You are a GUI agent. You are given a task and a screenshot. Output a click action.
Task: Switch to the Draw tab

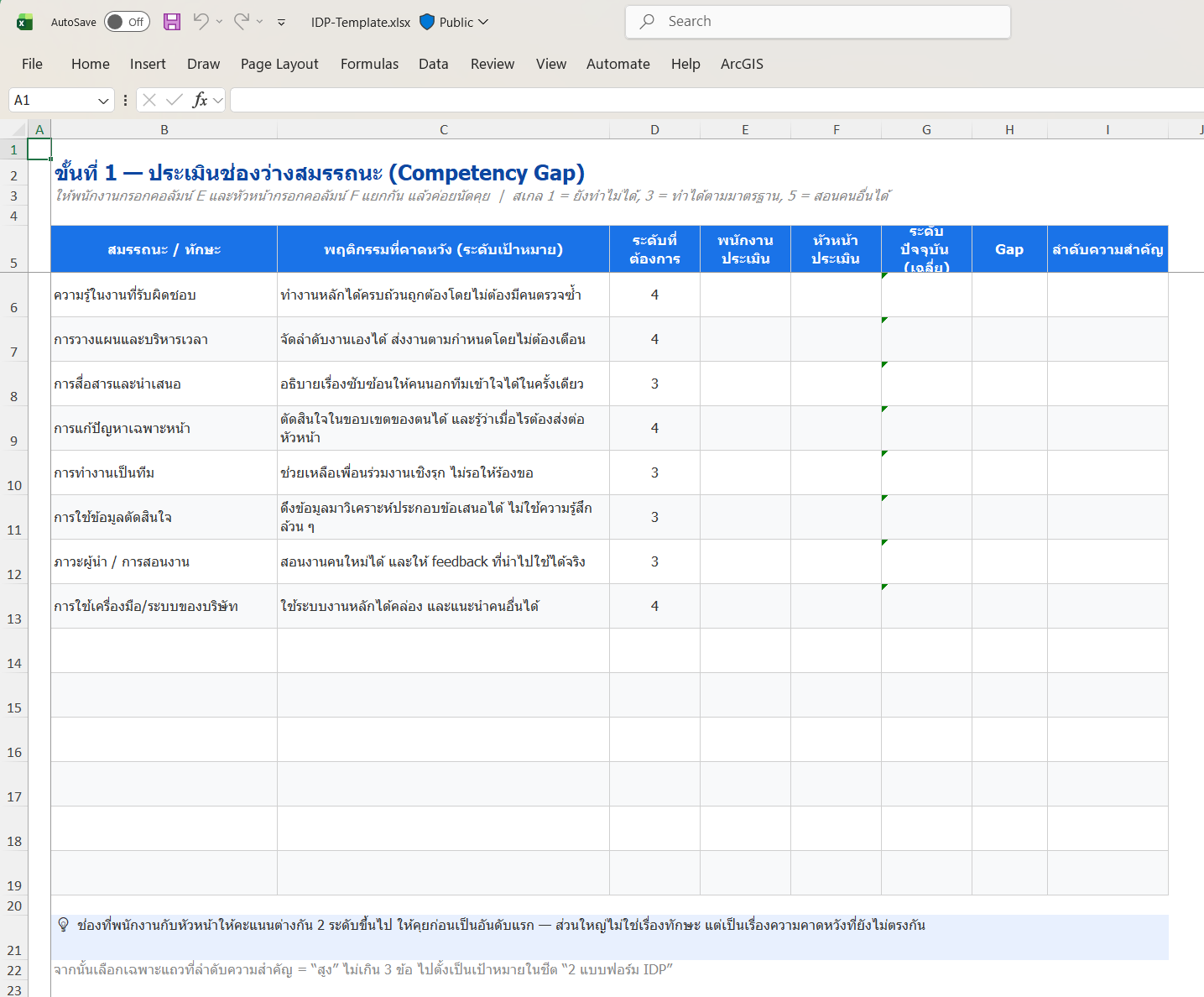pos(203,64)
